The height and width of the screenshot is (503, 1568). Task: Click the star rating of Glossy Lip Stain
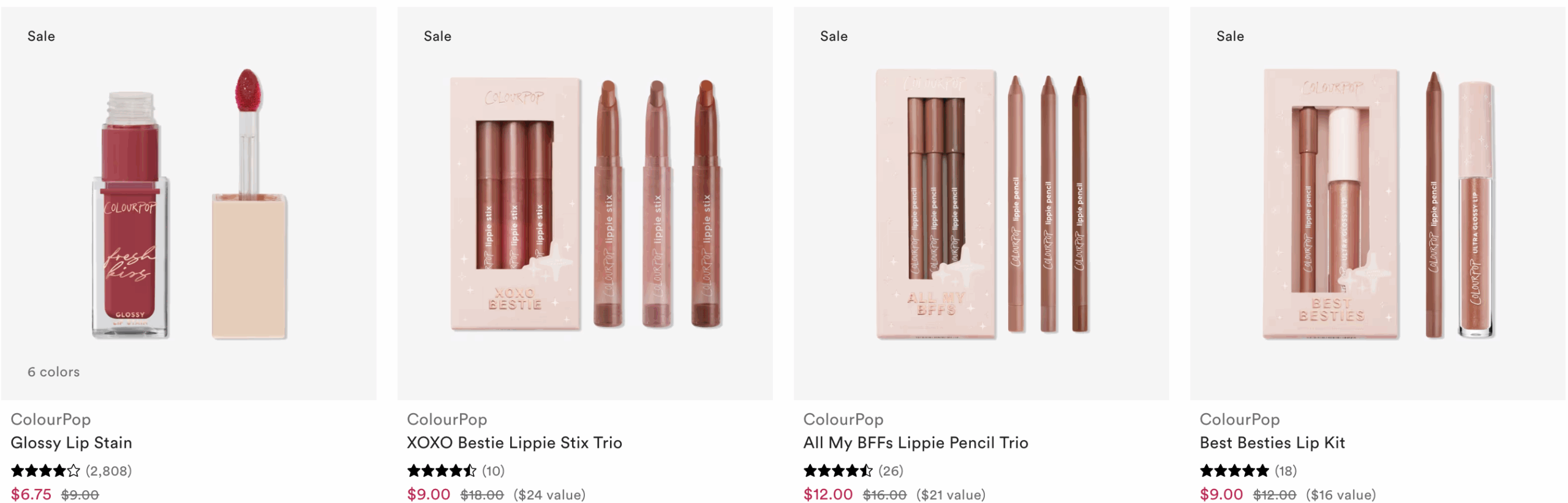click(46, 471)
